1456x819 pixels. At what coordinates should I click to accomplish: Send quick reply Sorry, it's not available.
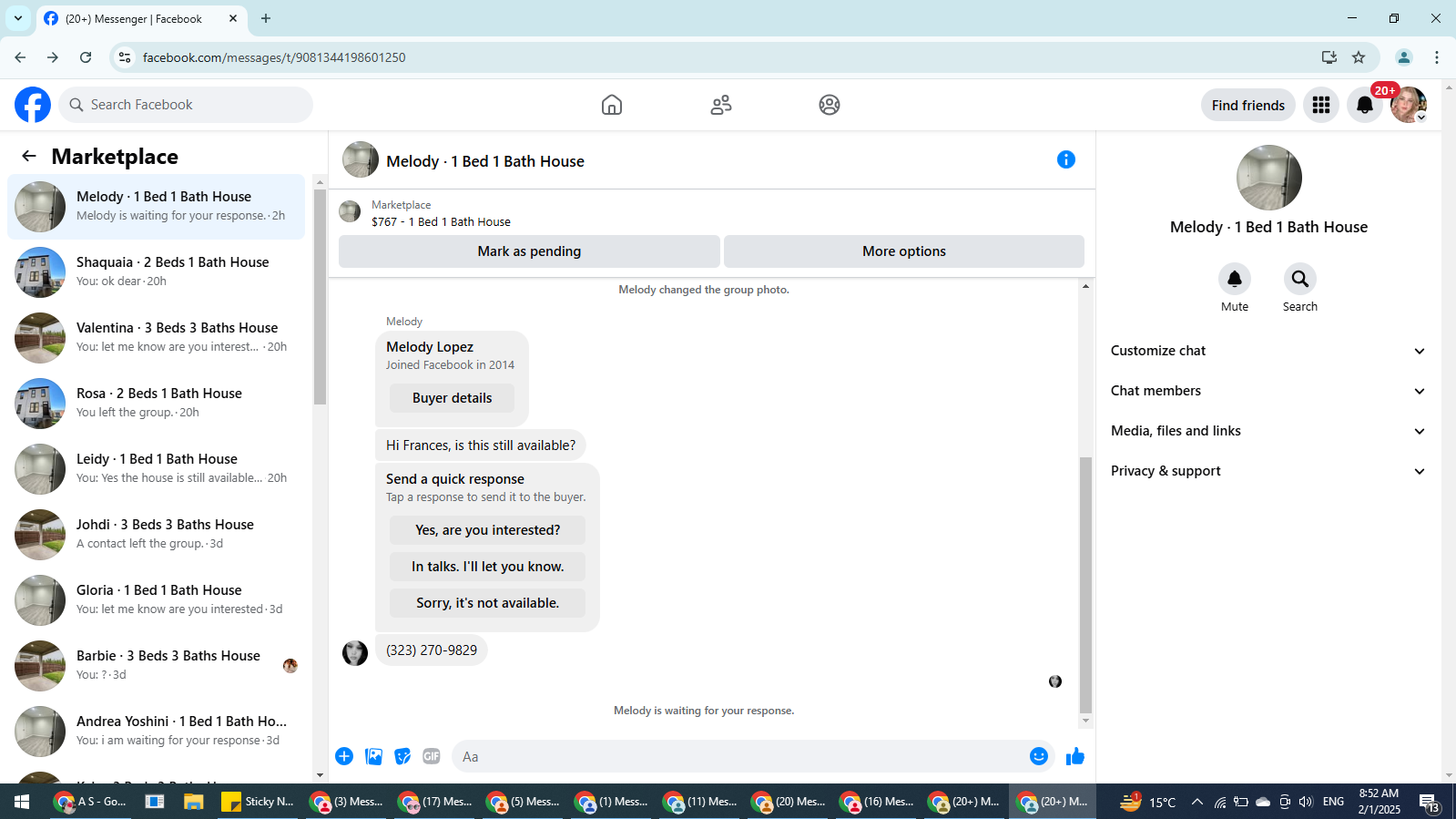tap(487, 603)
